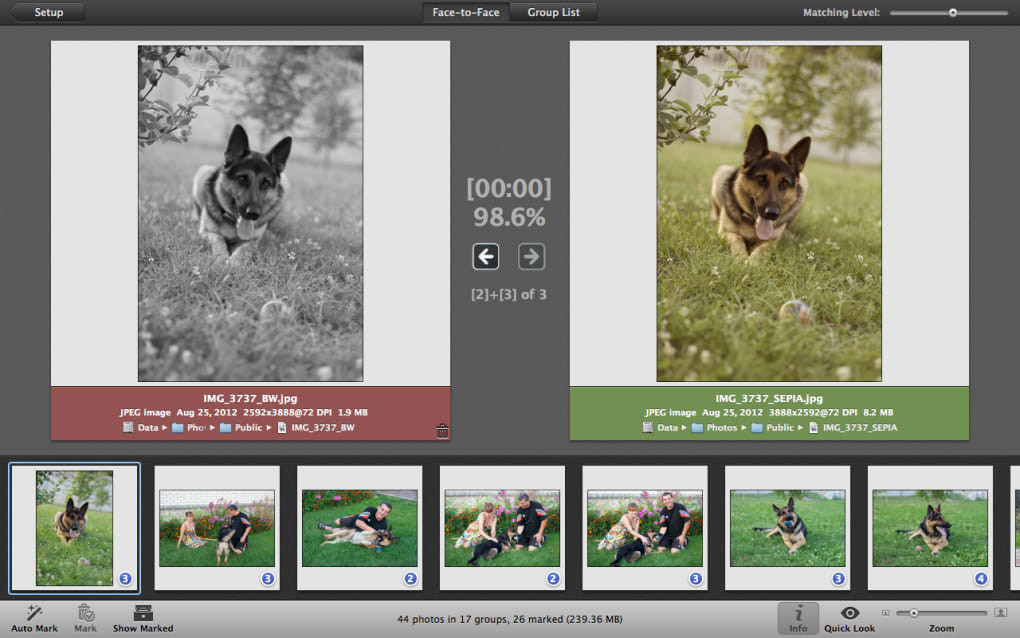
Task: Select the black and white dog photo
Action: click(250, 213)
